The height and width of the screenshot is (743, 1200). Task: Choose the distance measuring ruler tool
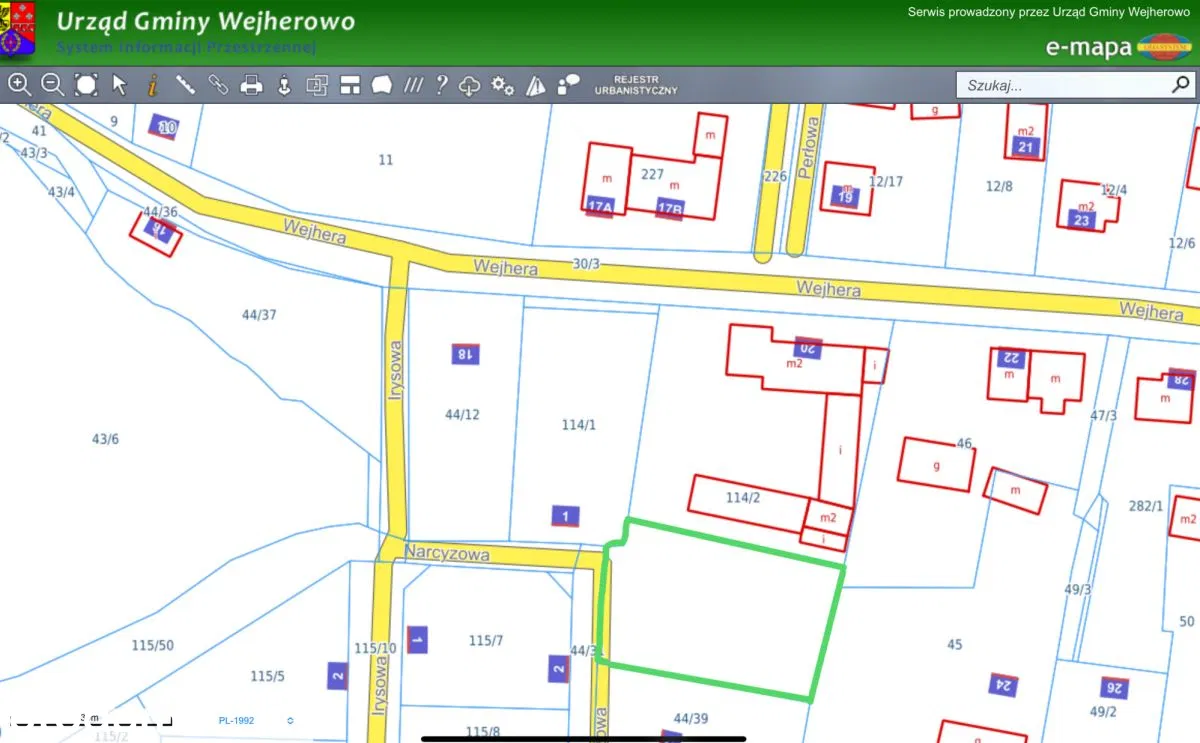click(185, 85)
